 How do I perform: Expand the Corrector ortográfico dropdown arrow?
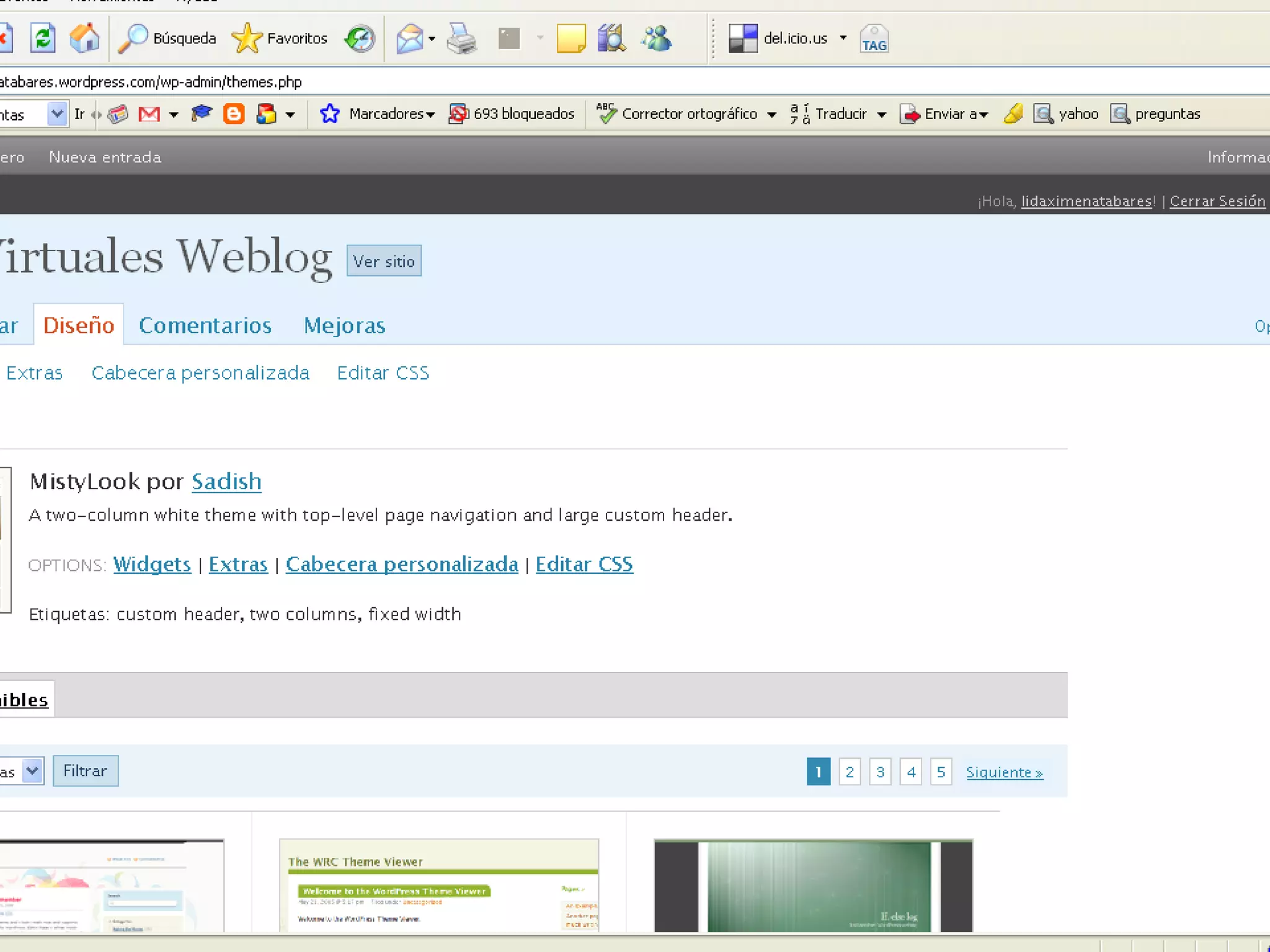pos(771,115)
